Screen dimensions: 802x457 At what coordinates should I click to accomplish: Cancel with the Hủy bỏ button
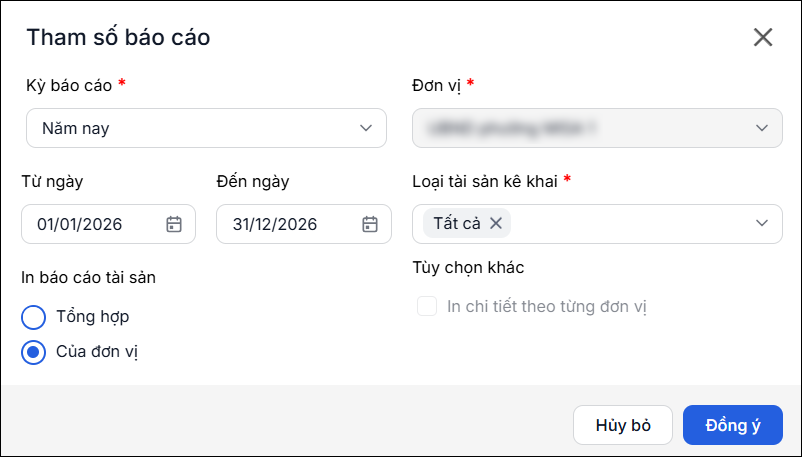point(622,425)
